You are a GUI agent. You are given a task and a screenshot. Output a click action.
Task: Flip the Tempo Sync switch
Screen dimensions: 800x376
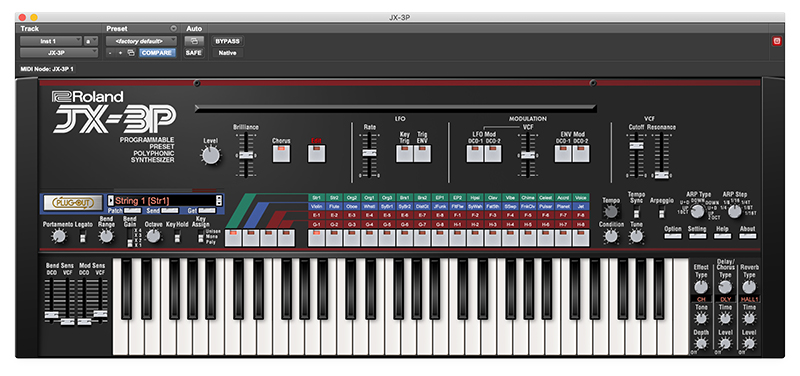pyautogui.click(x=636, y=212)
